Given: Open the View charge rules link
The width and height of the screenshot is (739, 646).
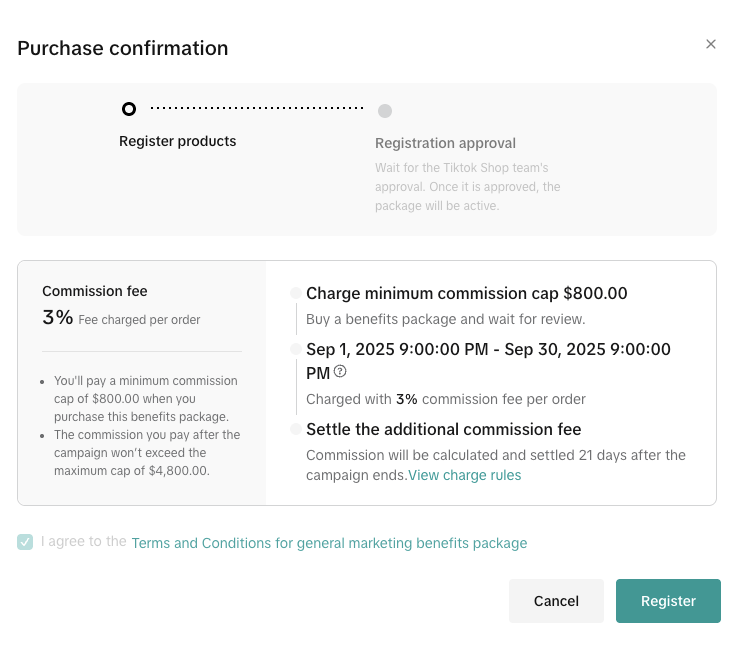Looking at the screenshot, I should click(x=464, y=475).
